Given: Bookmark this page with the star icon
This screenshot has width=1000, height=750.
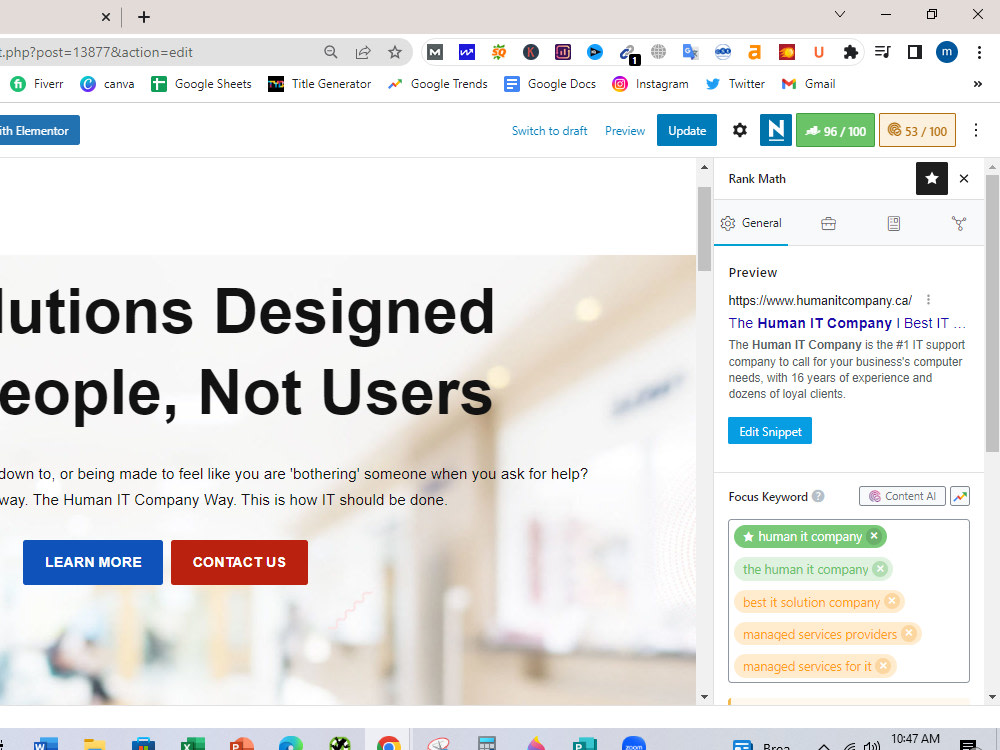Looking at the screenshot, I should (395, 52).
